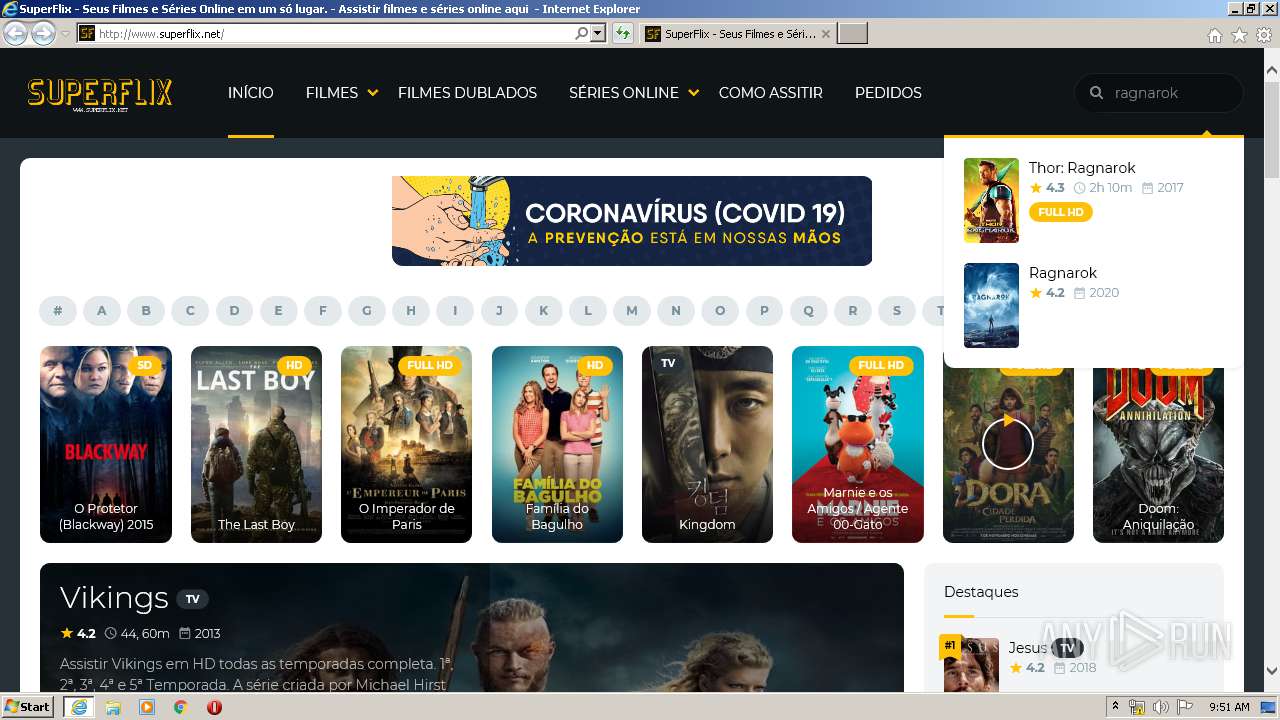
Task: Open the IE Home icon
Action: tap(1214, 35)
